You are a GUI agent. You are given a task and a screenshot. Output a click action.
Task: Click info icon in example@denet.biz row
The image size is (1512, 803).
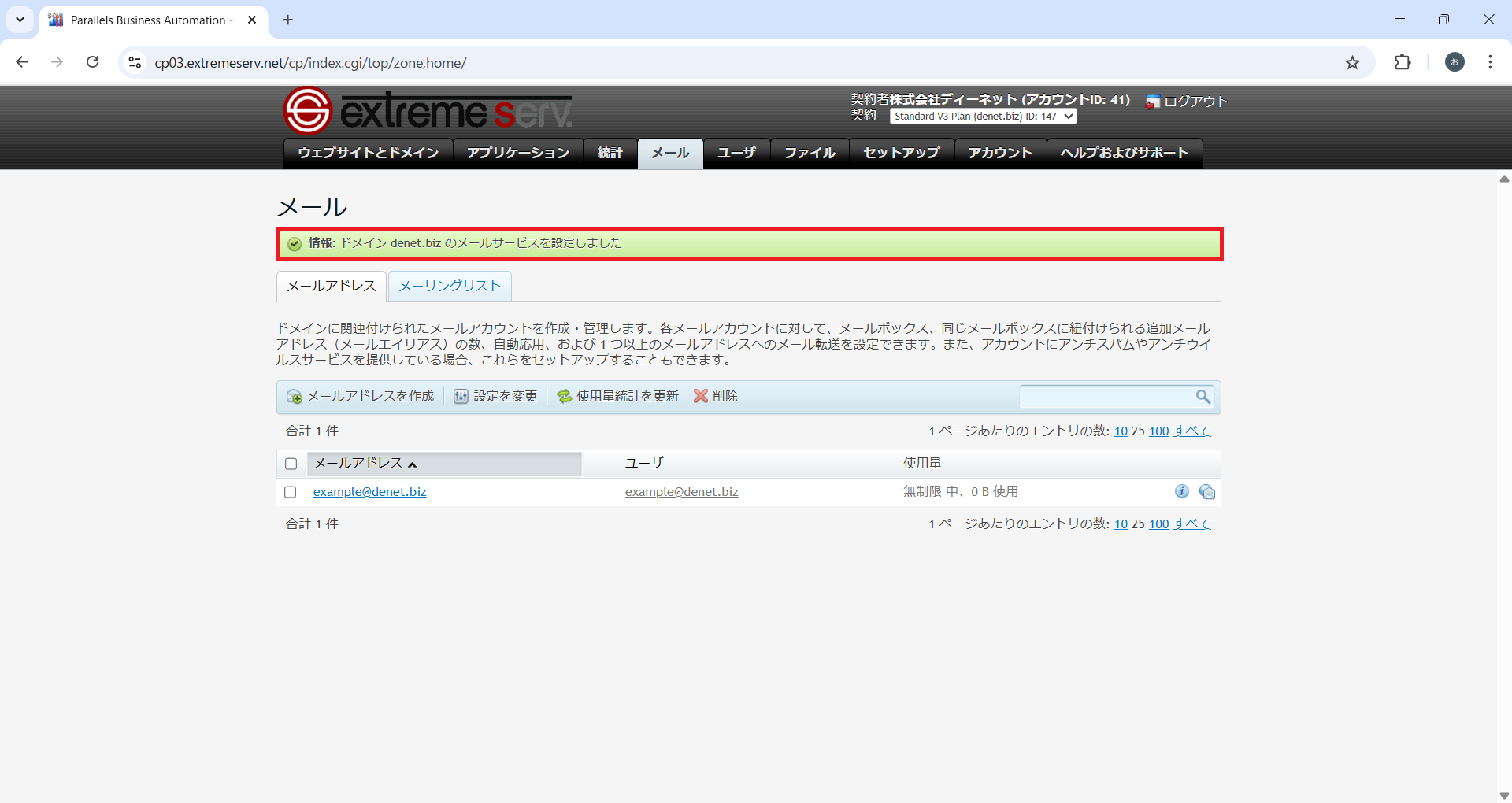click(x=1182, y=491)
